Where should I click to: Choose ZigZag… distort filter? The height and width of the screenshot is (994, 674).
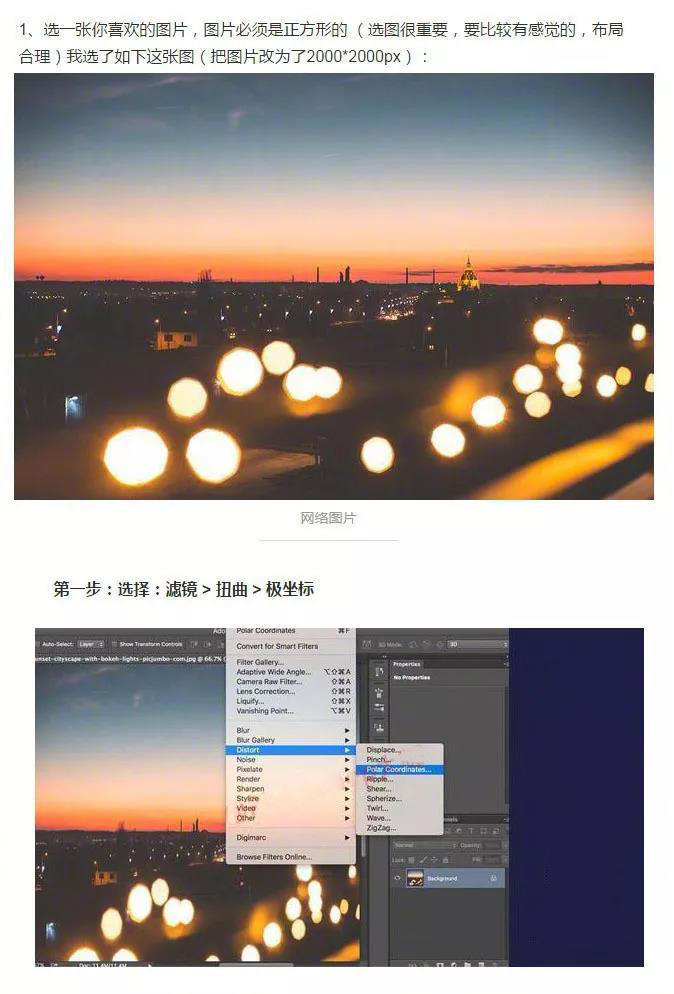[399, 828]
